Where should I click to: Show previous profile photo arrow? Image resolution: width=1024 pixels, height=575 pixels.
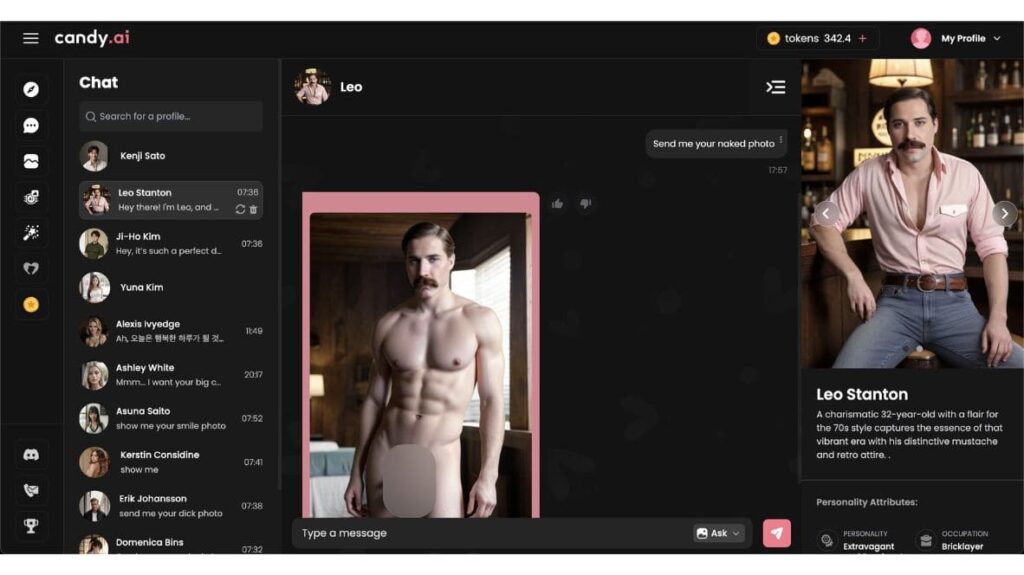pos(825,213)
